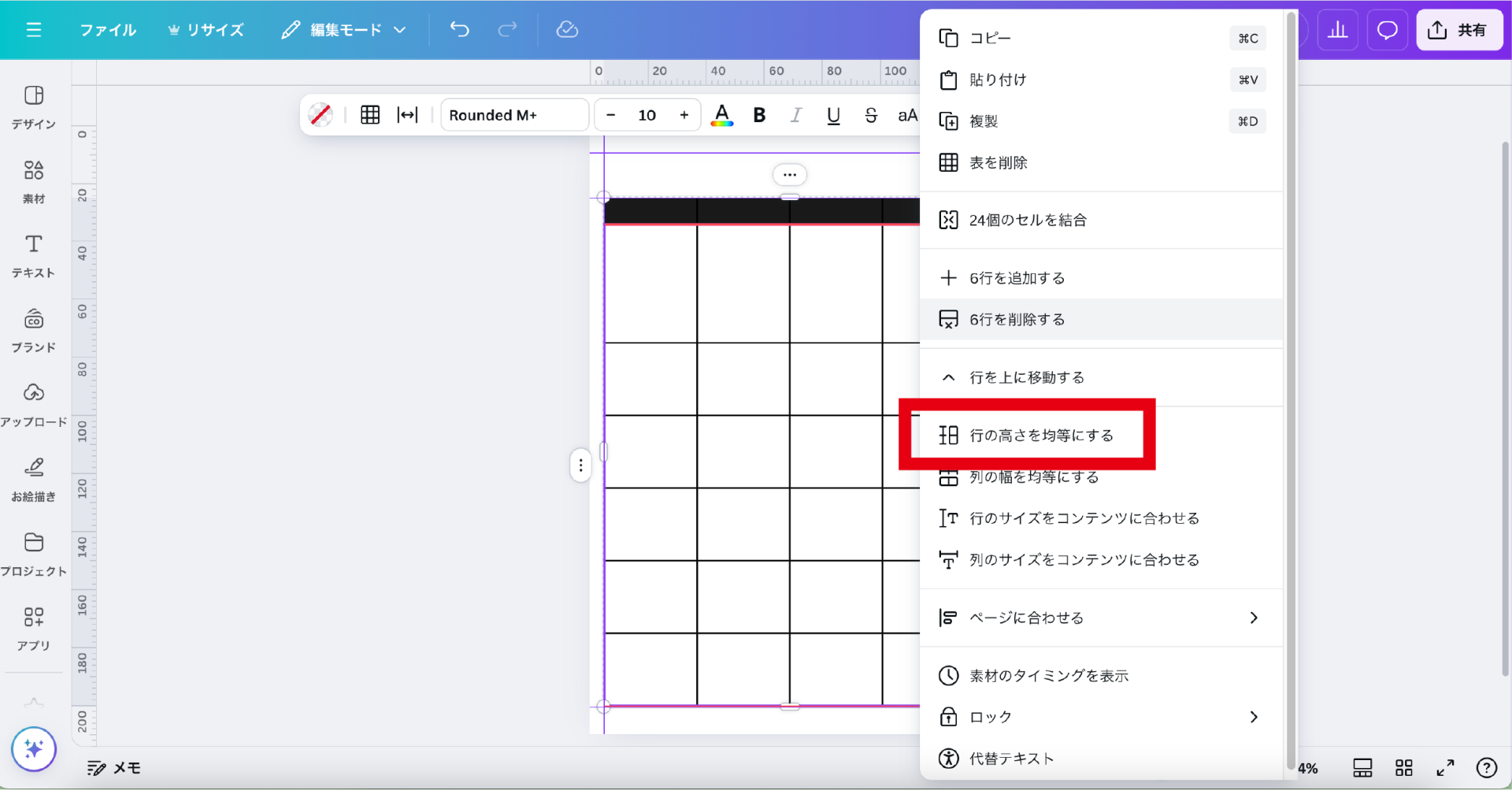Screen dimensions: 1512x794
Task: Open the ブランド brand panel
Action: [33, 329]
